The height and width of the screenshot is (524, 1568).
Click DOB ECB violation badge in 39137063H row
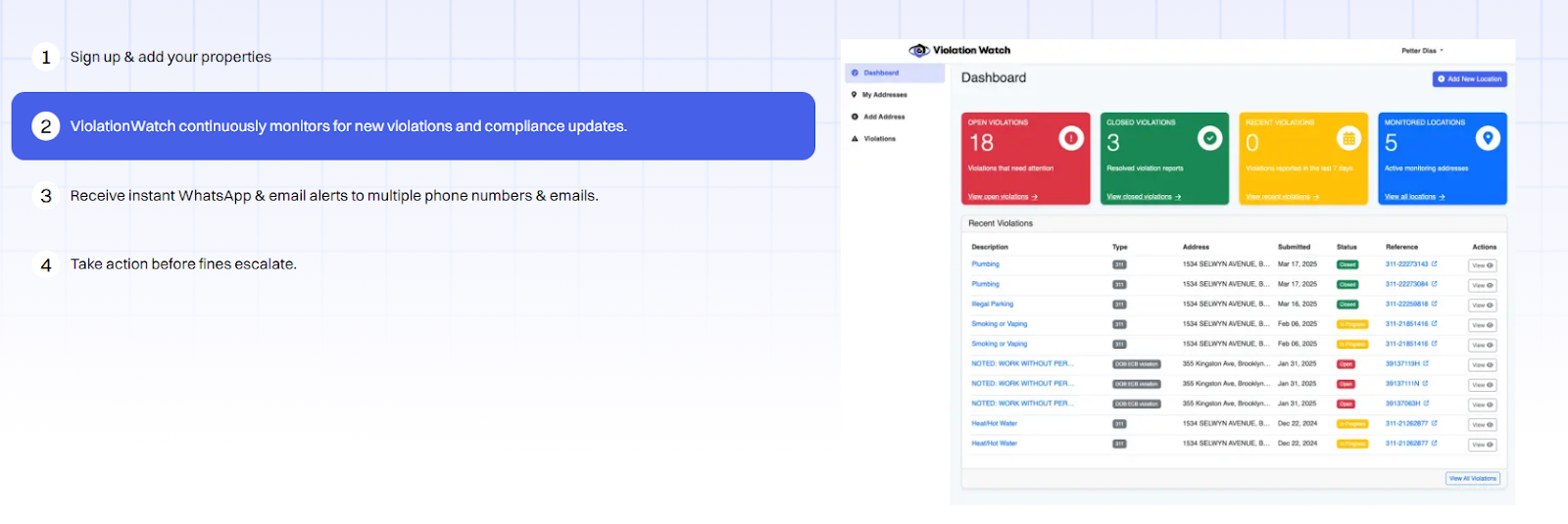[x=1137, y=404]
